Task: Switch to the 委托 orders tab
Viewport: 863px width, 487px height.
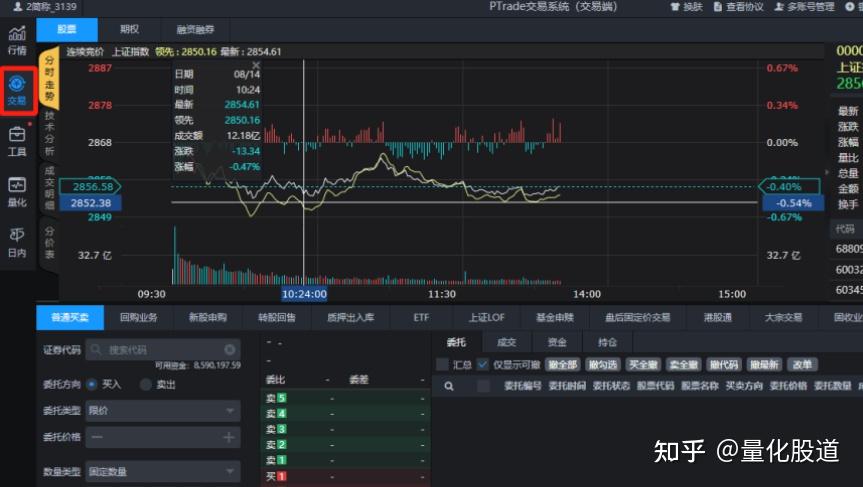Action: [456, 342]
